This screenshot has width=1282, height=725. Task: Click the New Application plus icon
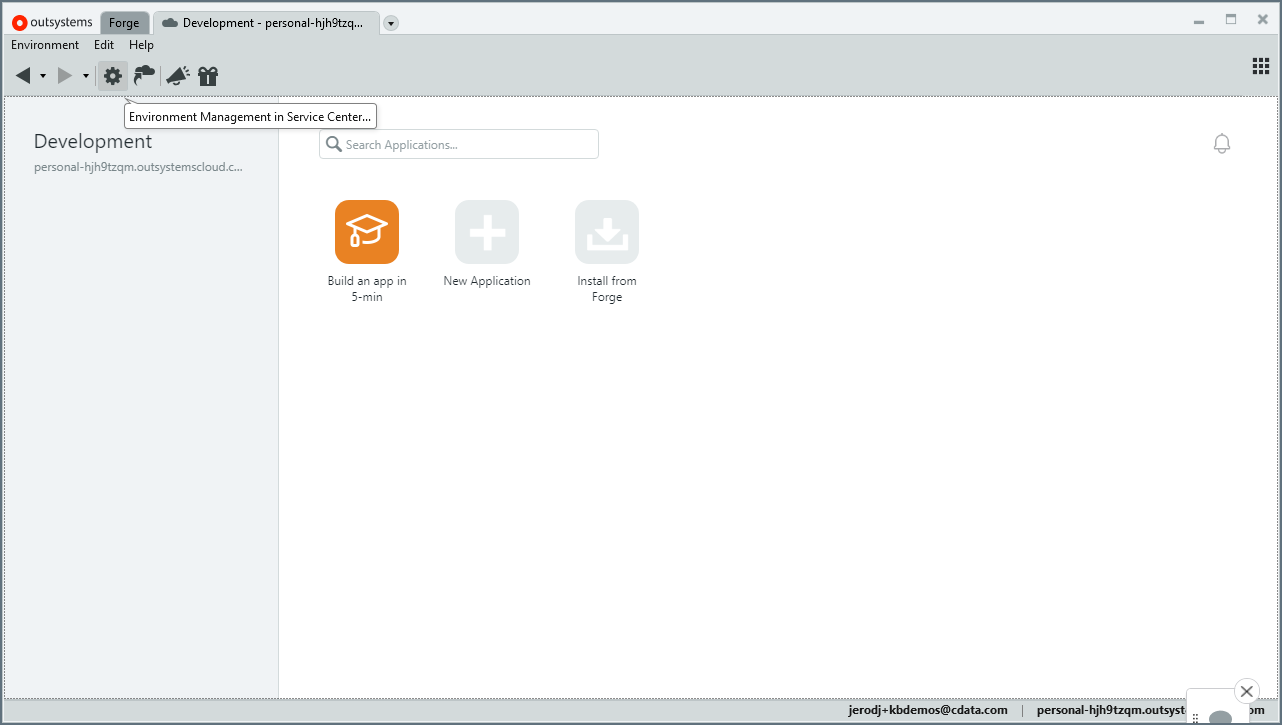(486, 231)
